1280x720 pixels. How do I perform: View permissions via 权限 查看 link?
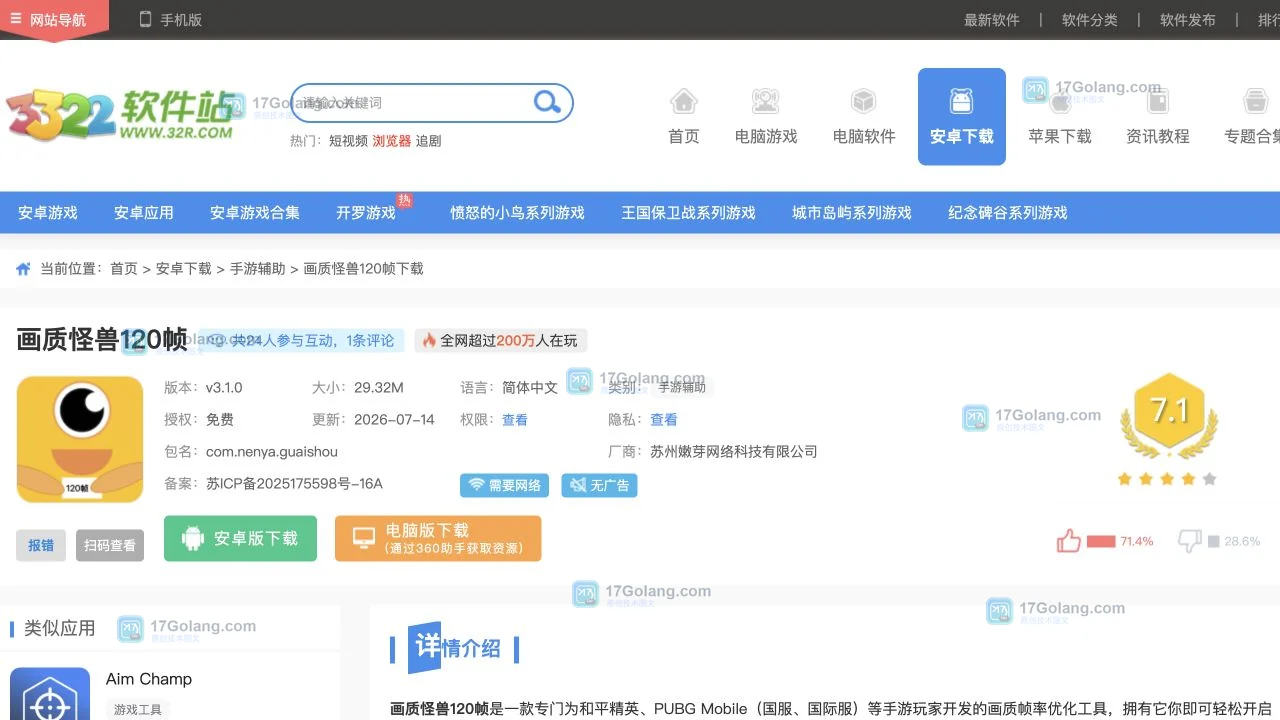[515, 420]
